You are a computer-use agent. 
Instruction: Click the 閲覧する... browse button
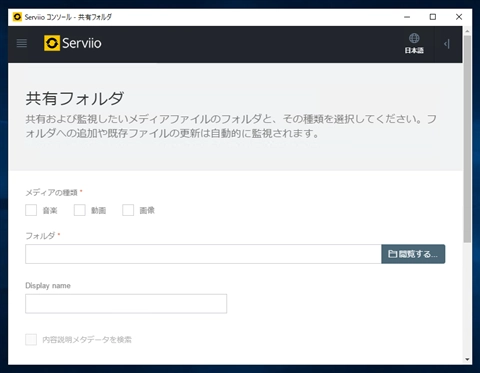click(x=413, y=254)
